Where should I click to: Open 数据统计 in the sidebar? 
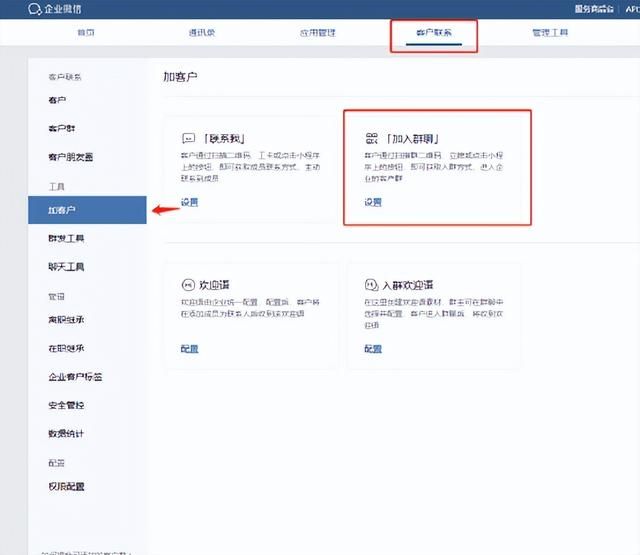tap(66, 433)
